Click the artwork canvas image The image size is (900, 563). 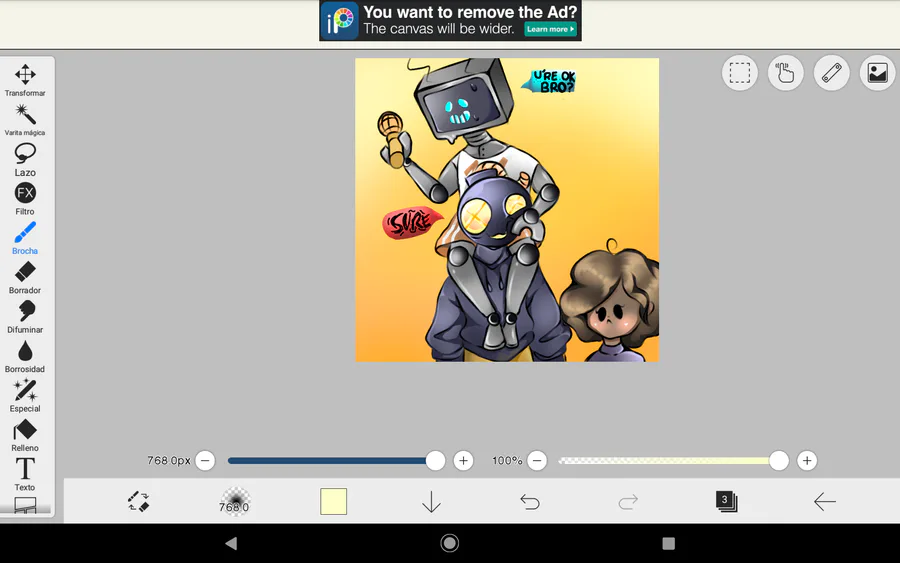coord(507,209)
